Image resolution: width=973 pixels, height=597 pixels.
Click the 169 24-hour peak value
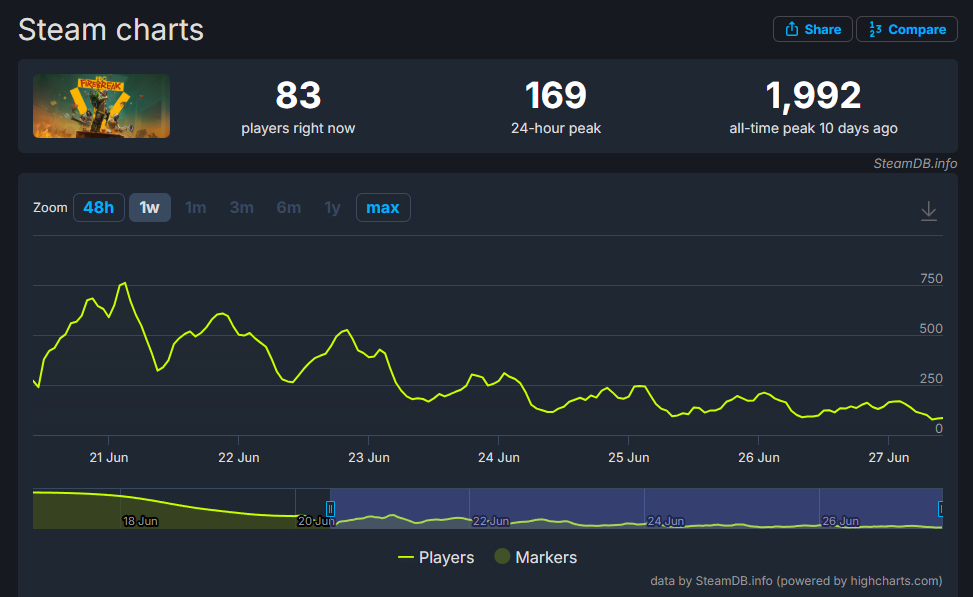tap(556, 95)
